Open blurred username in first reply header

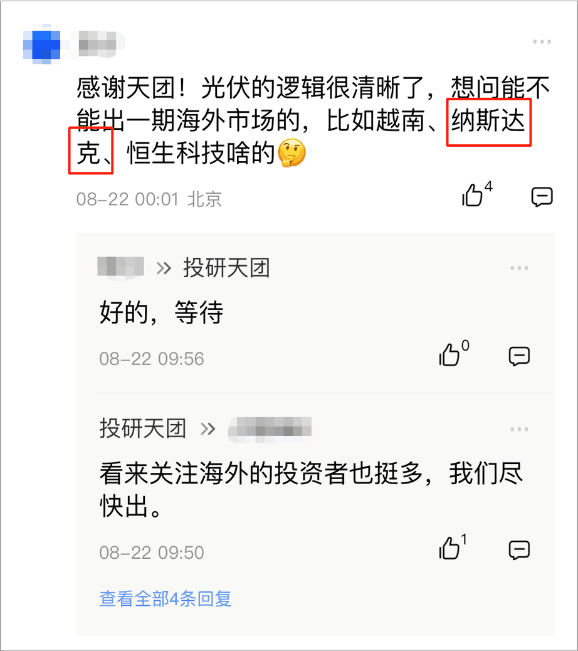pos(121,267)
